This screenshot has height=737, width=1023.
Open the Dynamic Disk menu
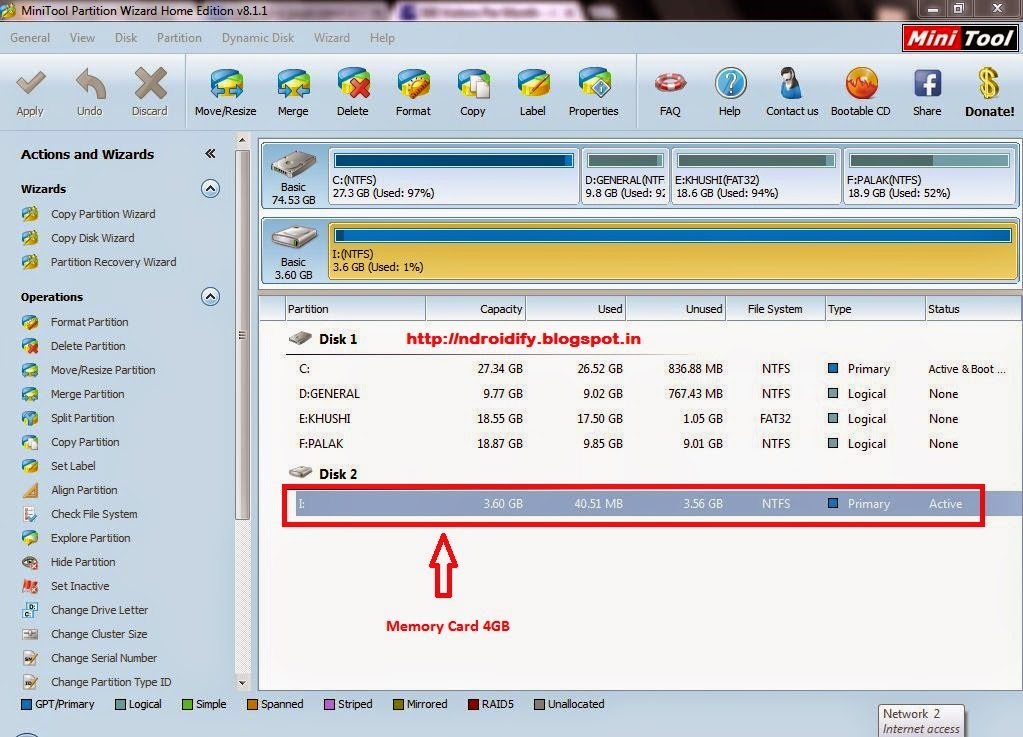point(258,38)
